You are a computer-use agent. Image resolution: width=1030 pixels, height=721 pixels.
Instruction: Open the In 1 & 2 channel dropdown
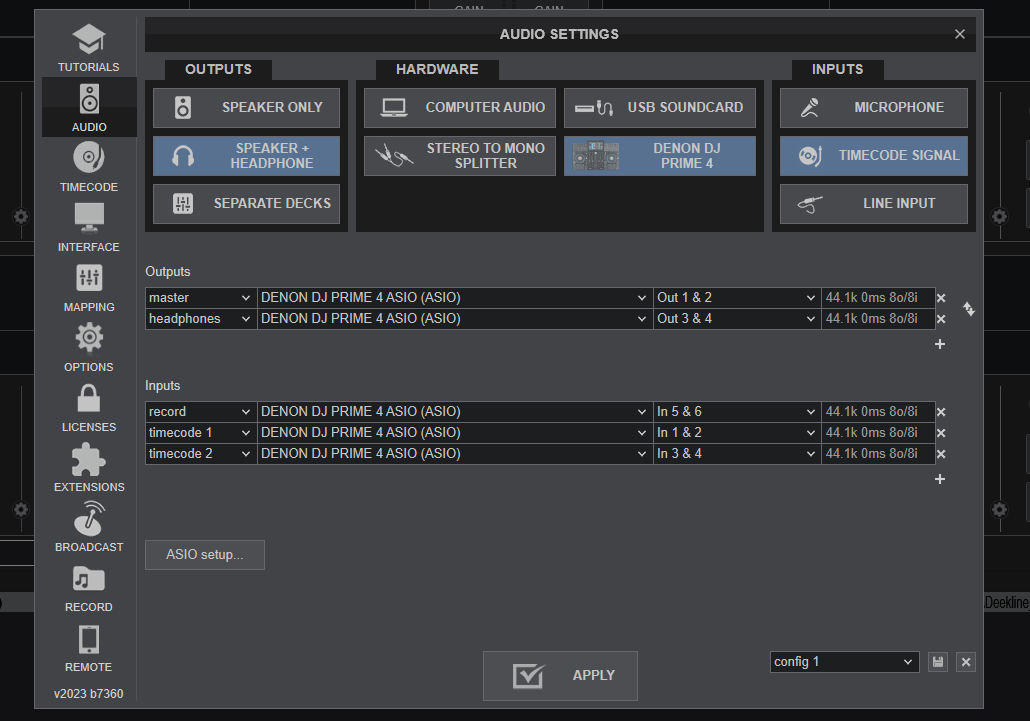(x=737, y=433)
